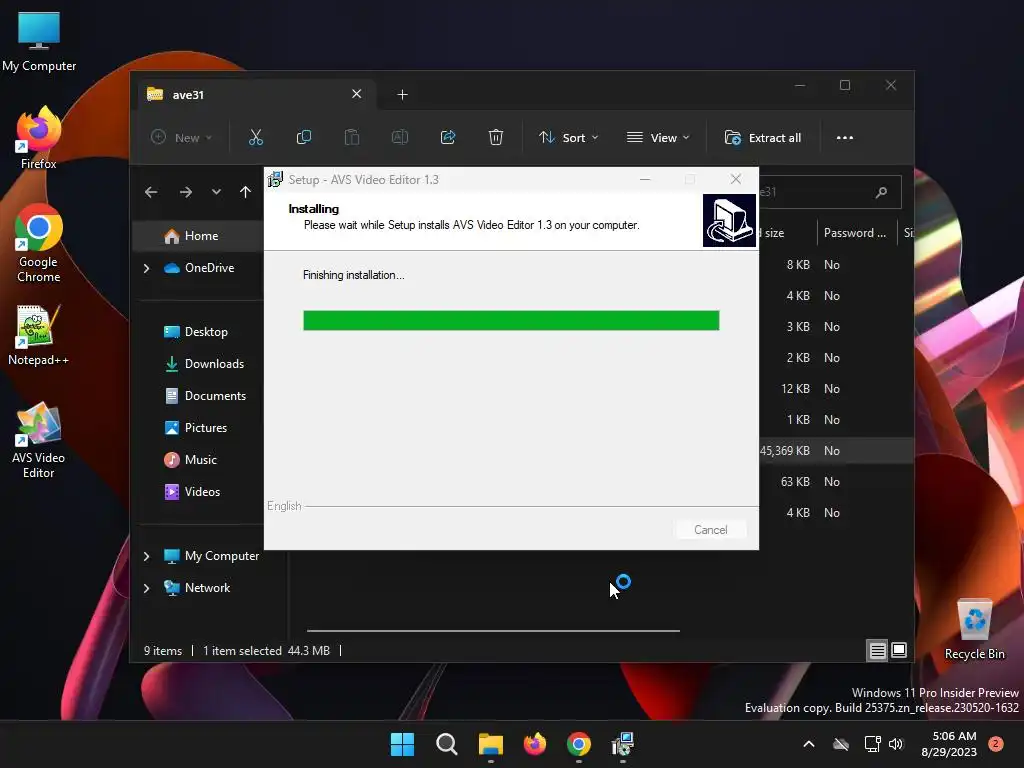Screen dimensions: 1024x768
Task: Expand the OneDrive tree node
Action: click(x=146, y=268)
